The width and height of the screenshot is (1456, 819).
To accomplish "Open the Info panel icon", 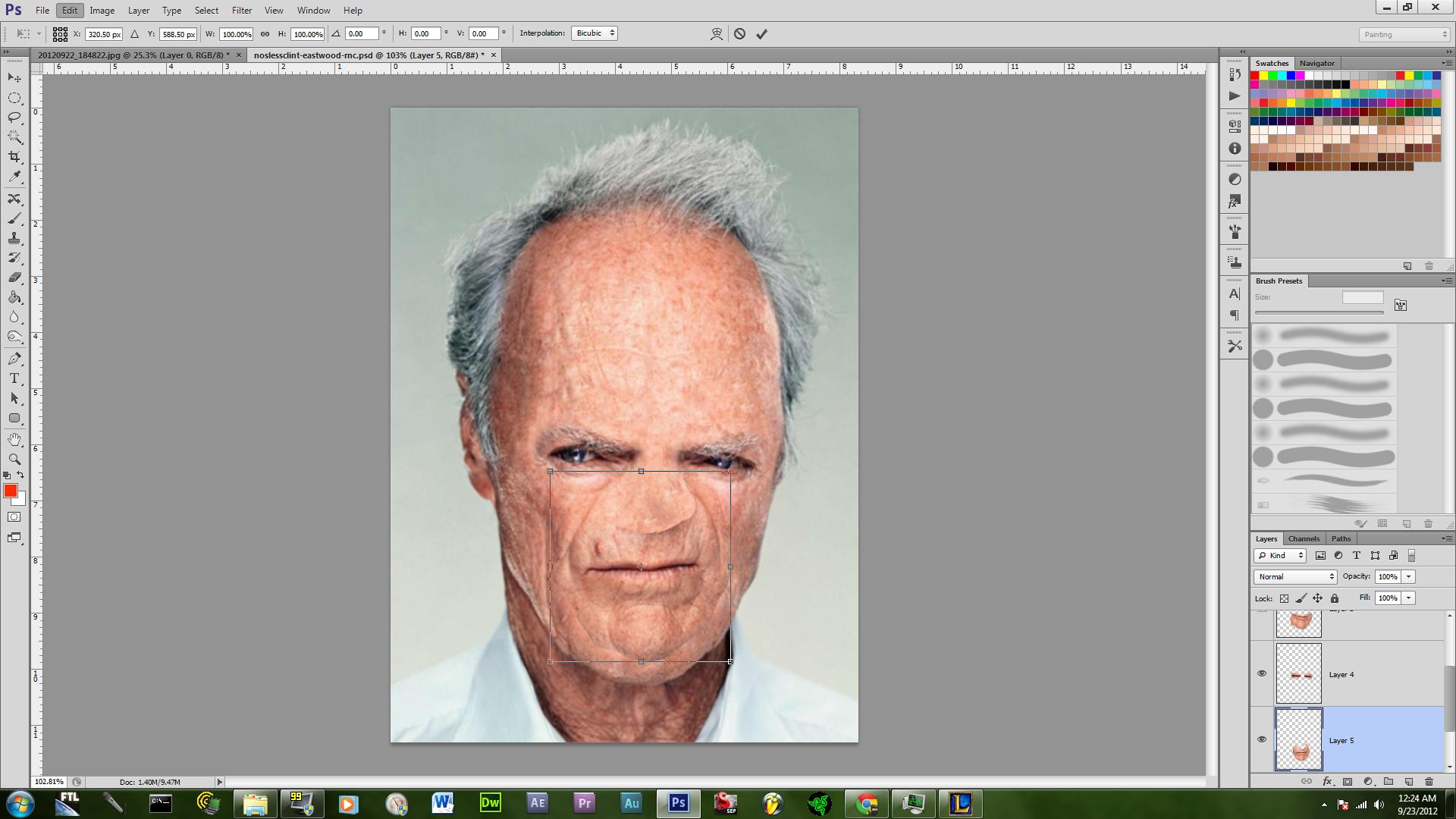I will pos(1235,149).
